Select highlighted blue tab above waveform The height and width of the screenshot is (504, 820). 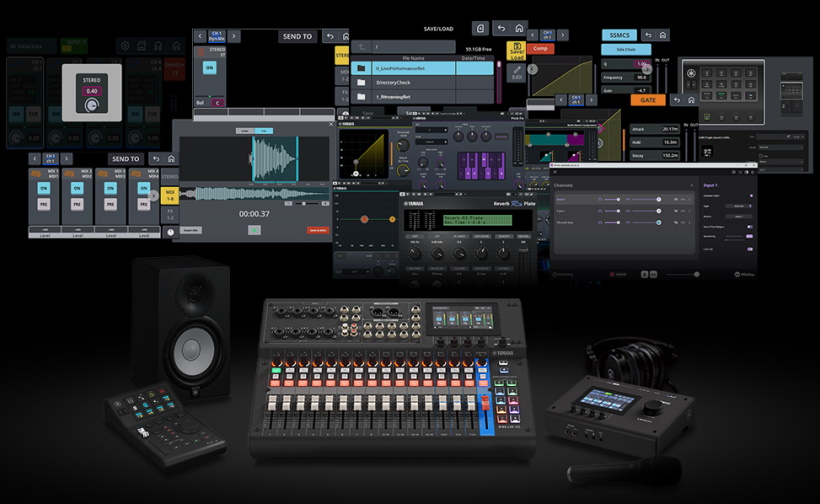[264, 131]
